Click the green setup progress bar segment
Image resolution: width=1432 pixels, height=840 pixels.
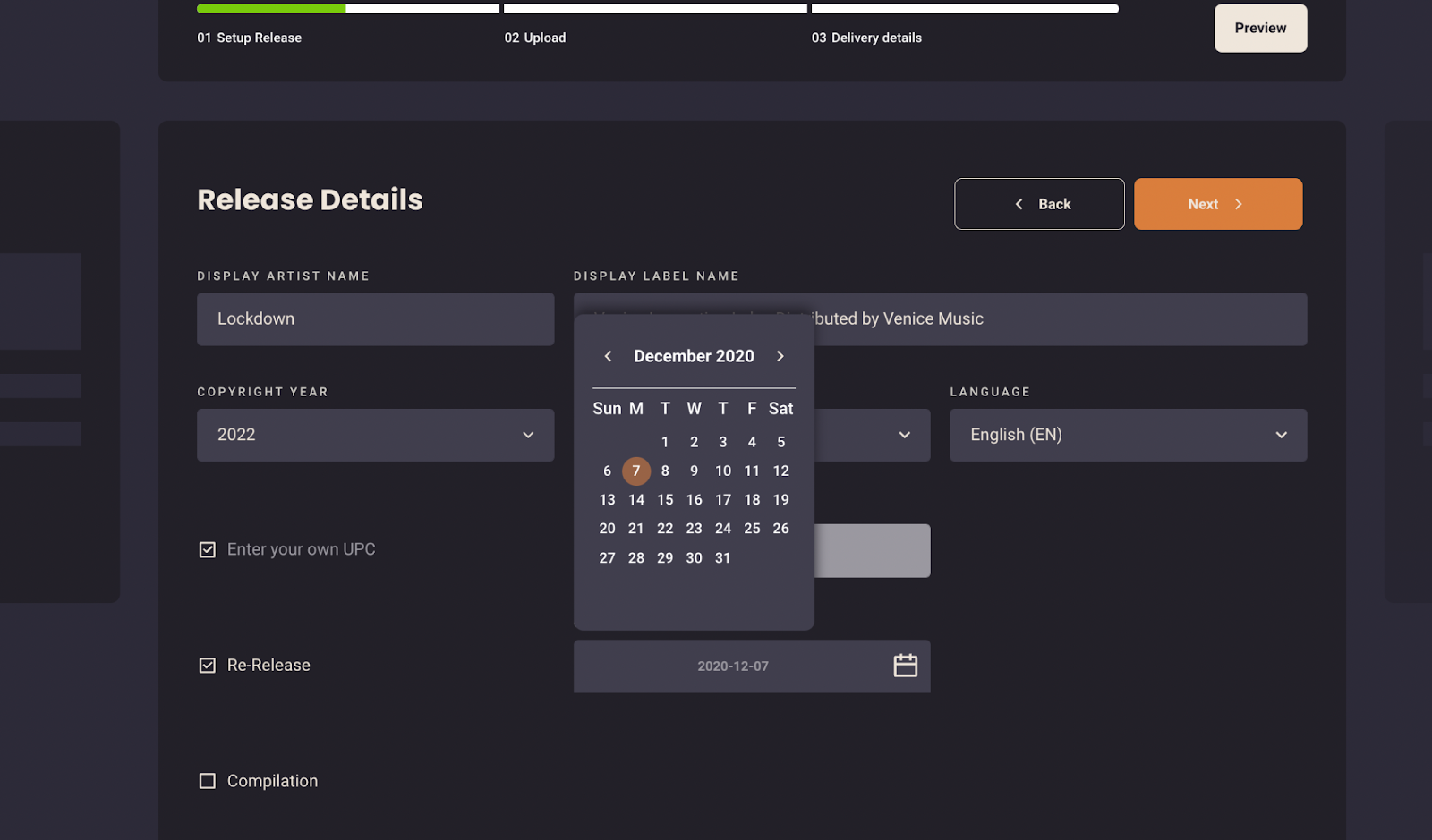pyautogui.click(x=271, y=9)
